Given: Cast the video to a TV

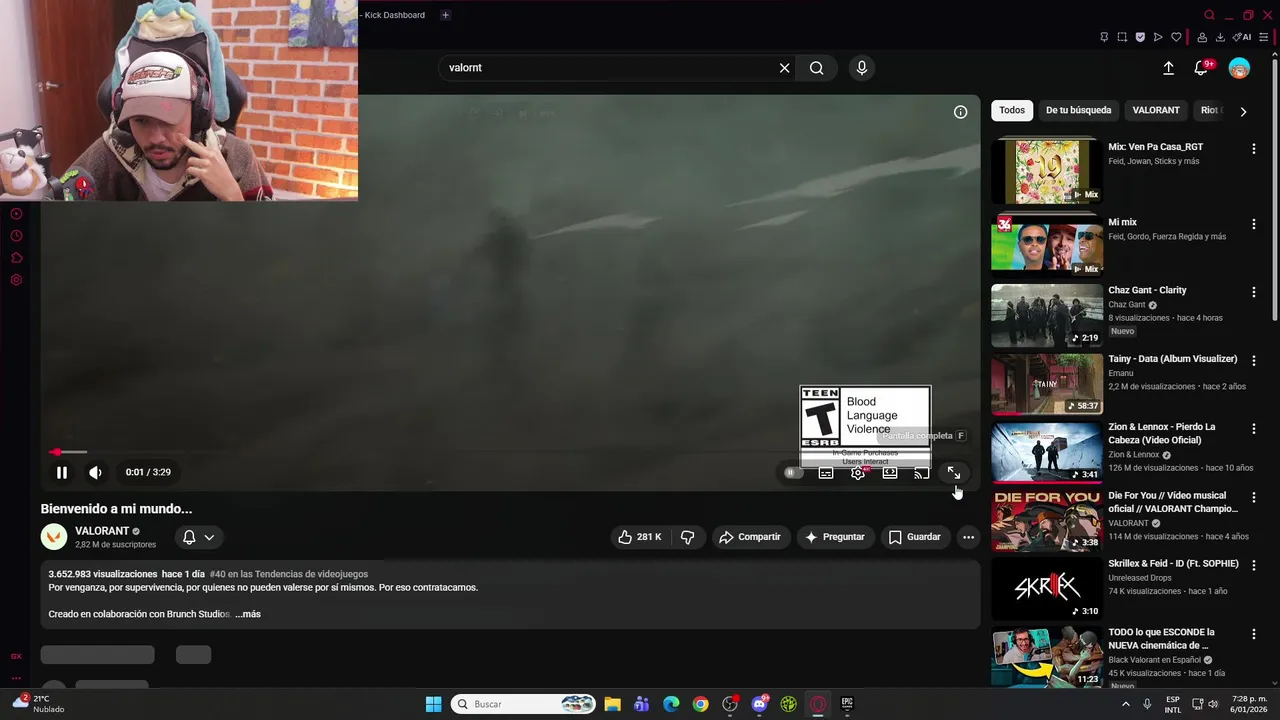Looking at the screenshot, I should (921, 473).
